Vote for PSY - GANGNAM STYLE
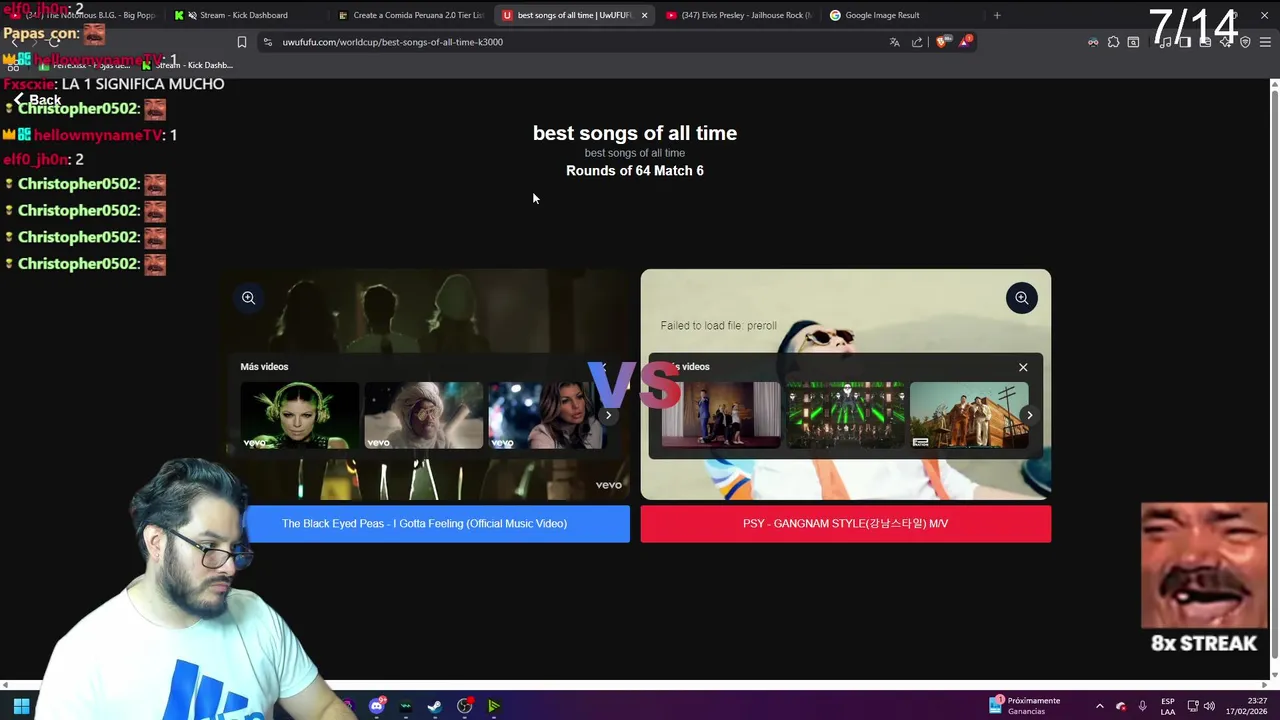The width and height of the screenshot is (1280, 720). click(x=845, y=524)
